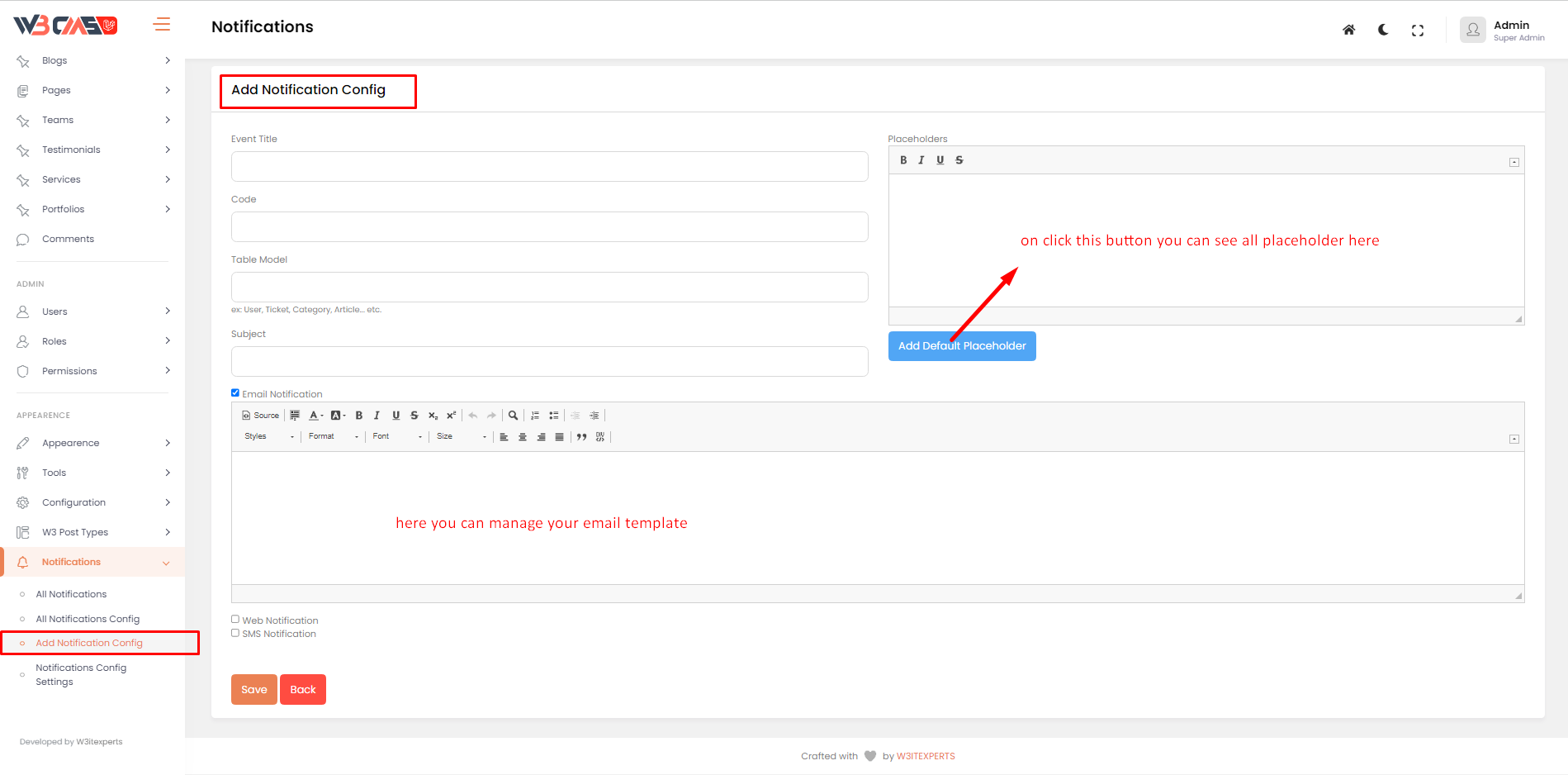Expand the Users sidebar menu
The width and height of the screenshot is (1568, 775).
92,311
